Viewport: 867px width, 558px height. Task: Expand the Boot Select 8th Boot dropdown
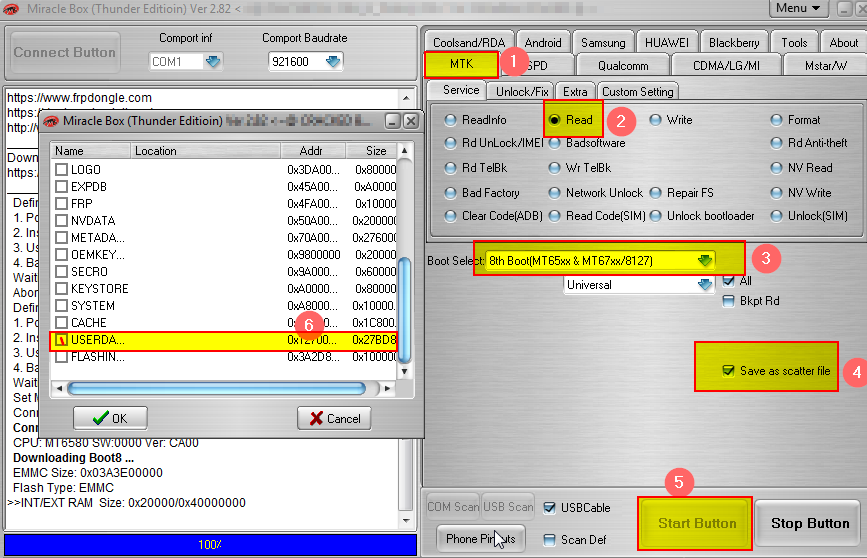click(x=704, y=260)
